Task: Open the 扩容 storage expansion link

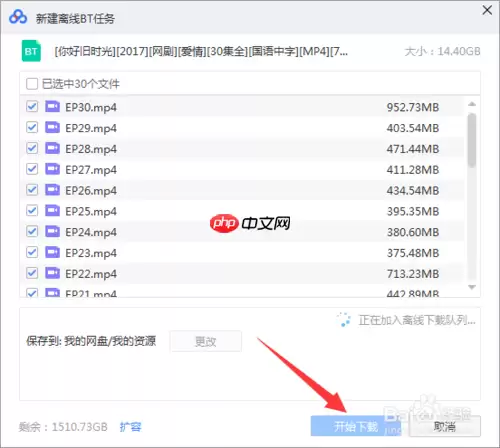Action: (131, 427)
